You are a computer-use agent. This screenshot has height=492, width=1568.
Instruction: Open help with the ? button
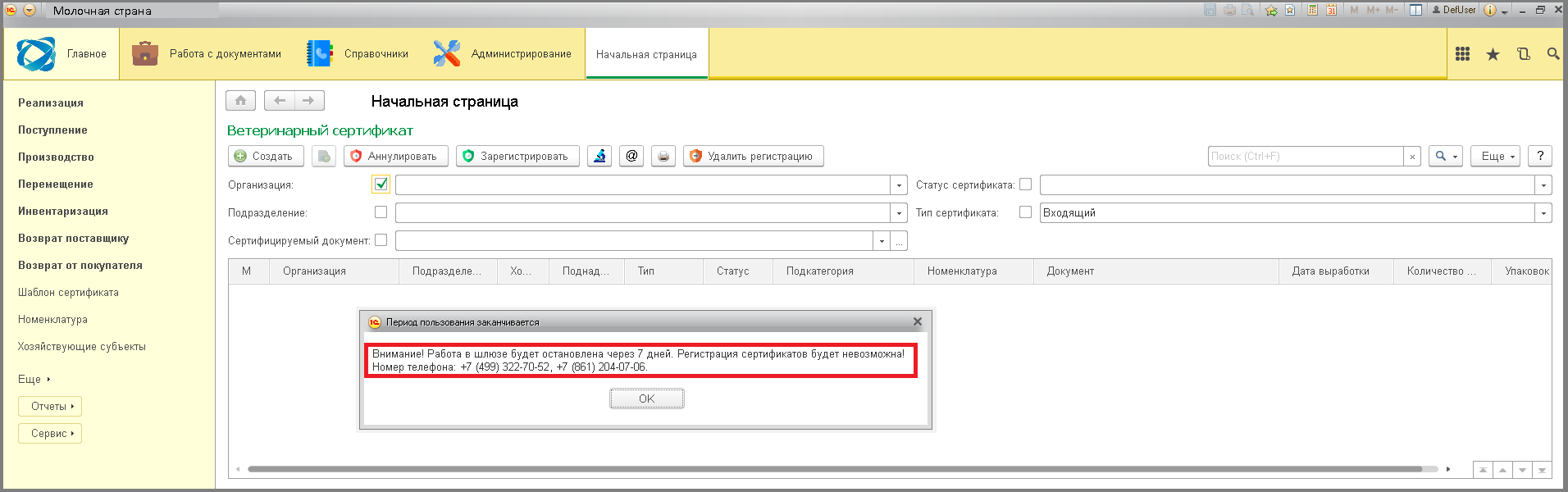click(1540, 156)
